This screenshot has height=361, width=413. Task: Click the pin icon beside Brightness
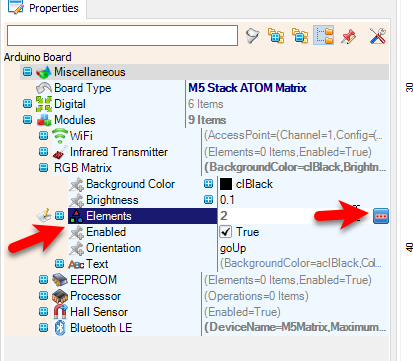[x=76, y=200]
